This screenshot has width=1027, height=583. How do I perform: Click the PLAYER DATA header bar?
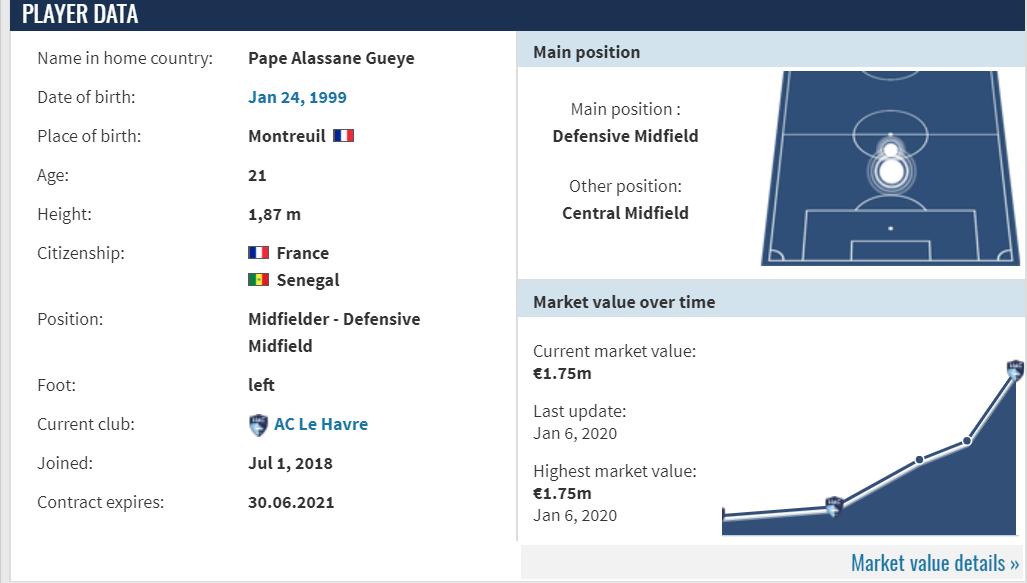click(x=513, y=15)
